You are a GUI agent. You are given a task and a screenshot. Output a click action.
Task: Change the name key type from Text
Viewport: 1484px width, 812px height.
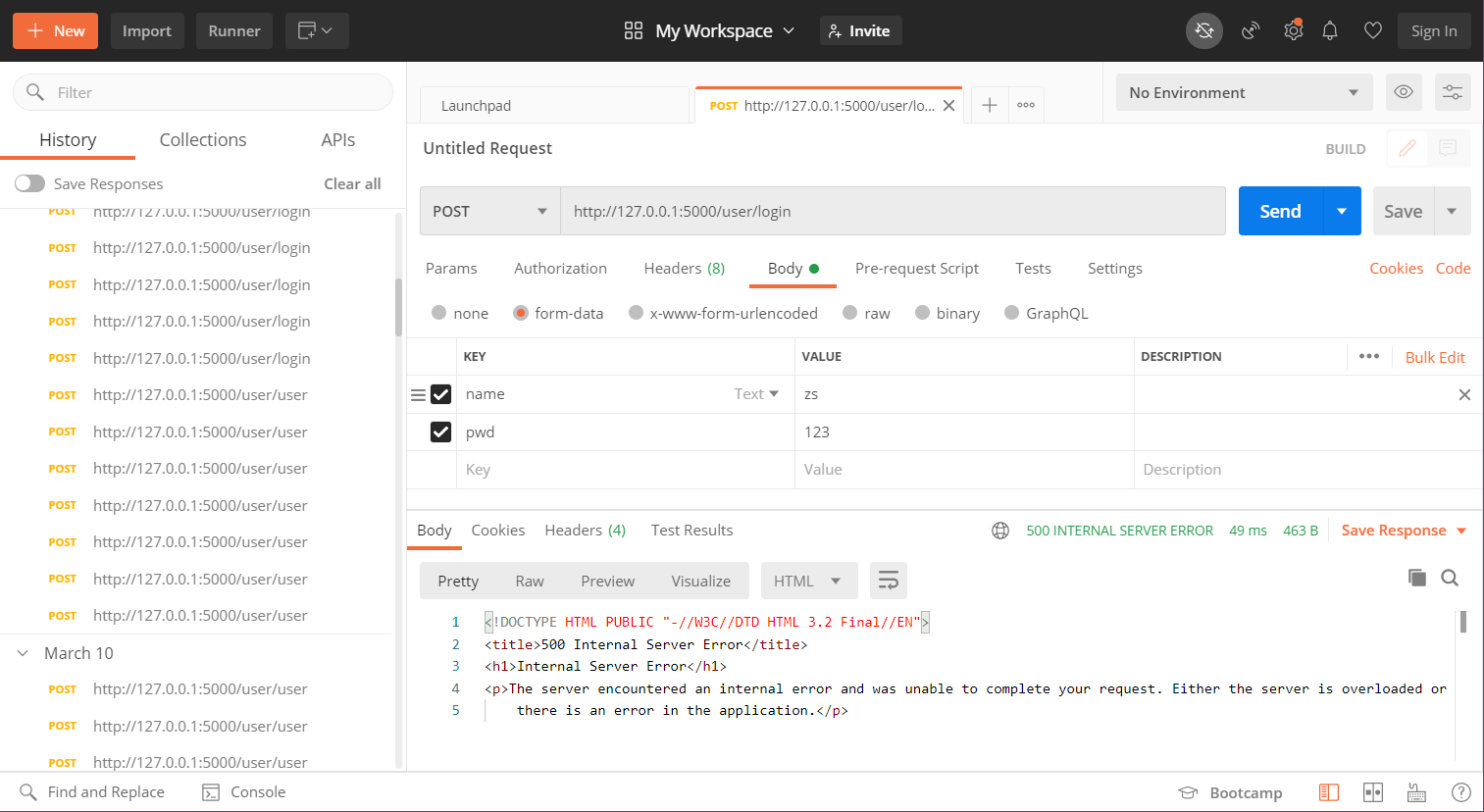[756, 394]
